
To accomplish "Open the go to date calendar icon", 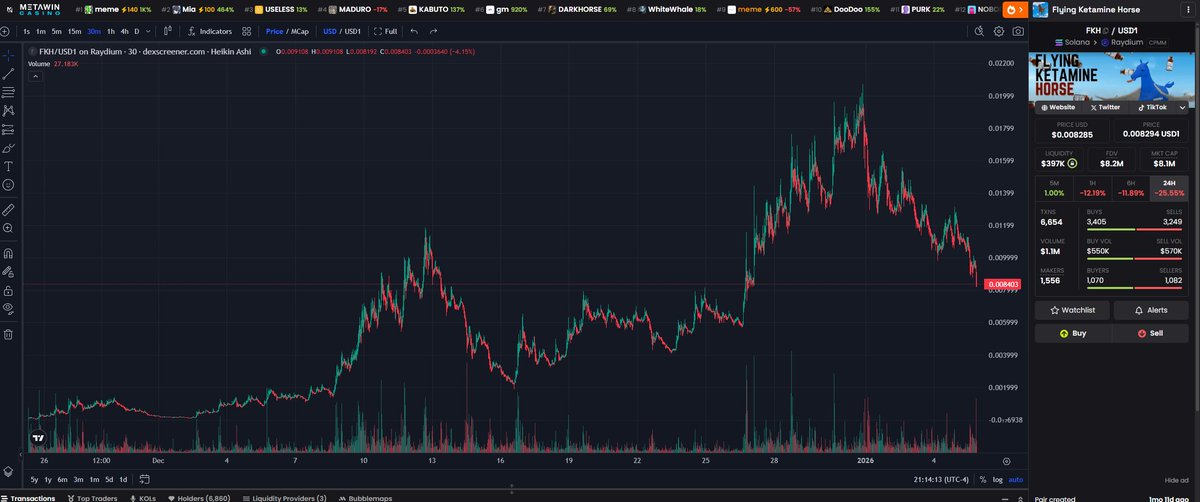I will click(x=146, y=480).
